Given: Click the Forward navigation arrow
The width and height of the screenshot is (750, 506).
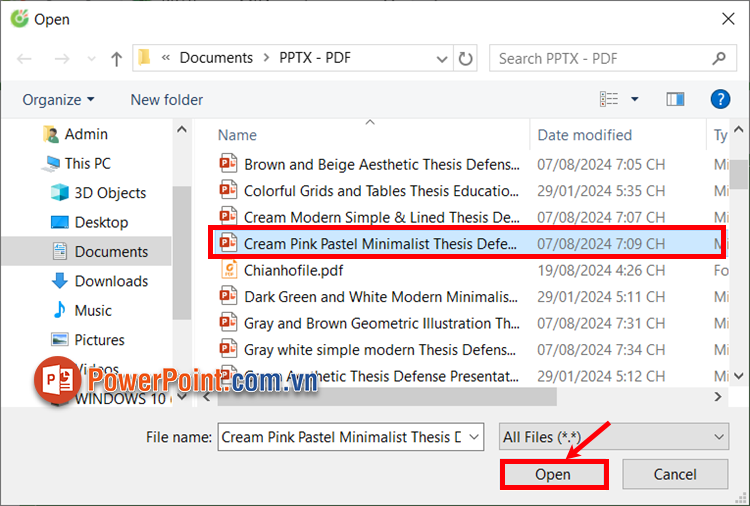Looking at the screenshot, I should point(62,59).
